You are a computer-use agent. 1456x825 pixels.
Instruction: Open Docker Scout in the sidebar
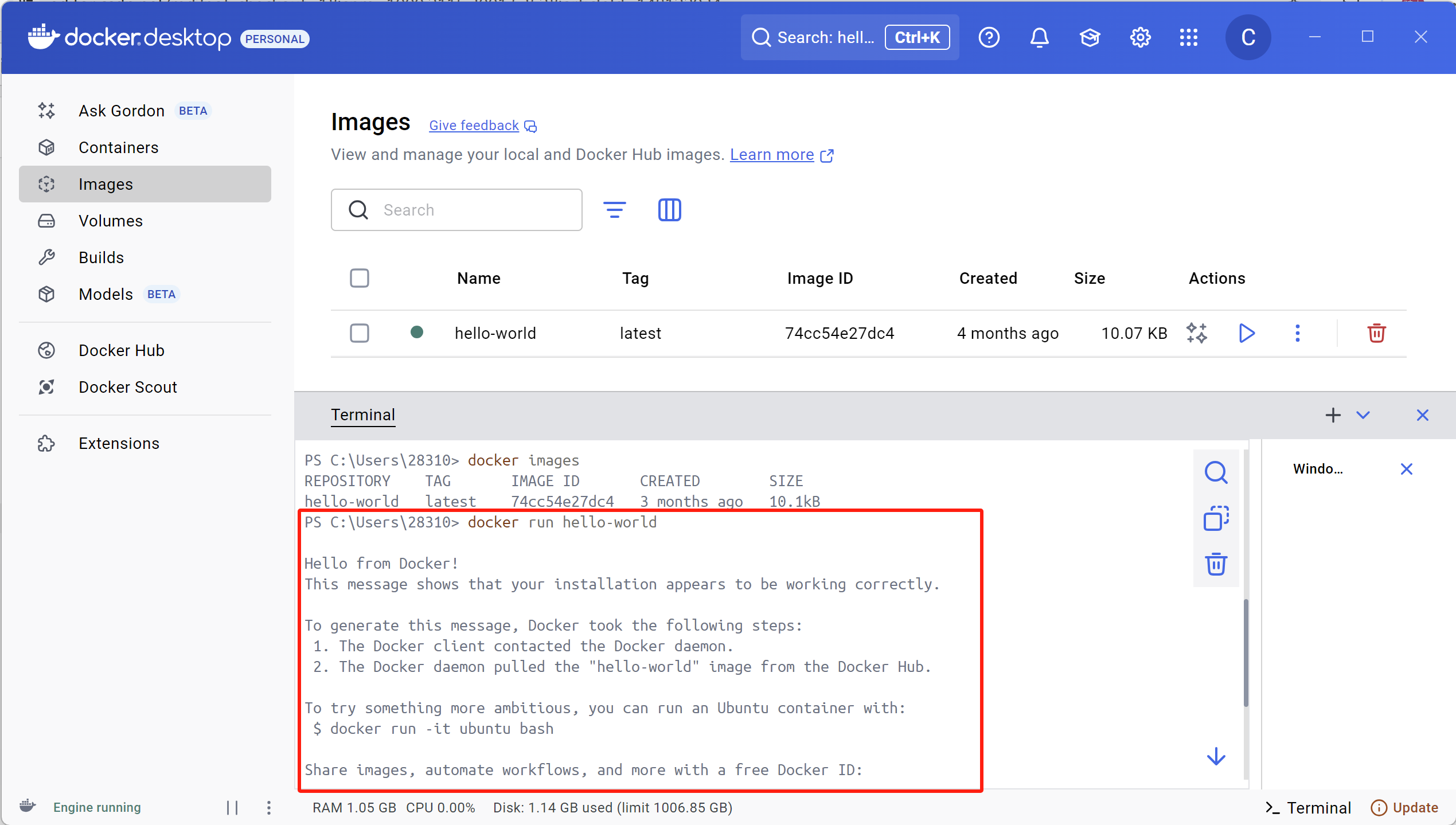(x=127, y=387)
